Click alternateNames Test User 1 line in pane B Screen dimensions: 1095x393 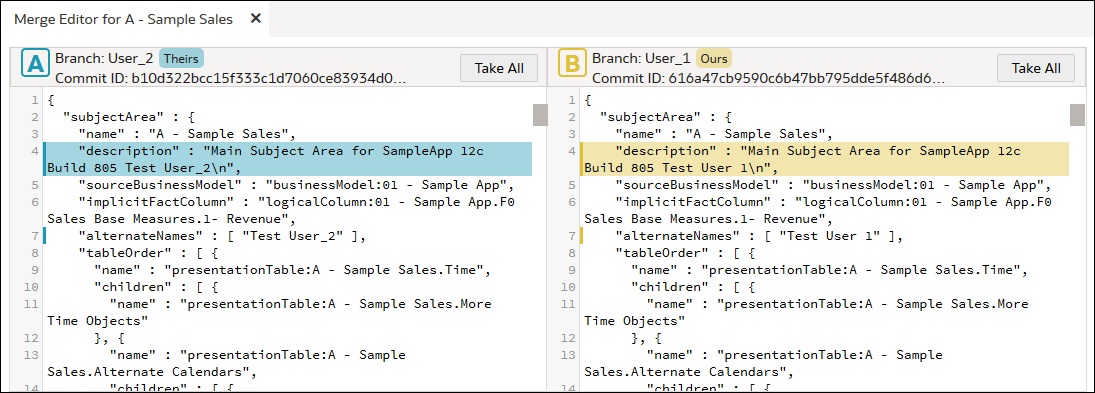pyautogui.click(x=758, y=236)
